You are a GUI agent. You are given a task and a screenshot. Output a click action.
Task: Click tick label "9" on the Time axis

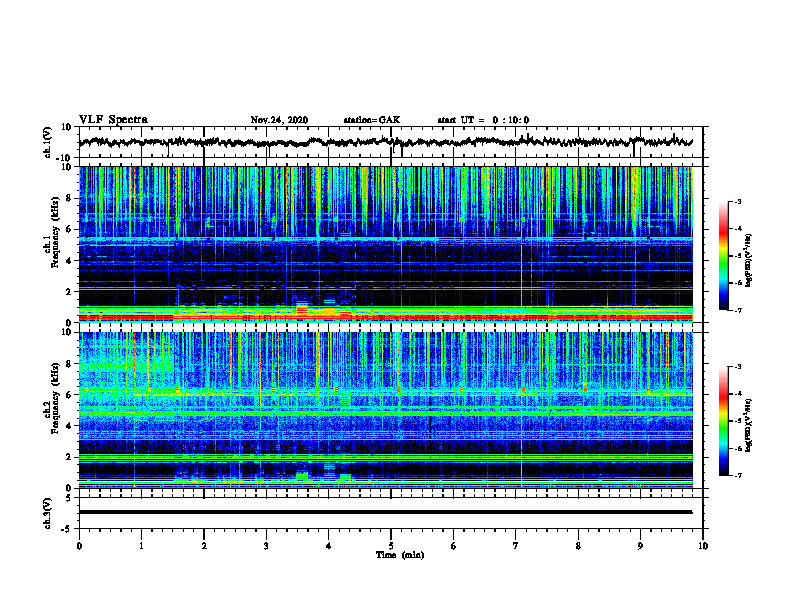640,546
